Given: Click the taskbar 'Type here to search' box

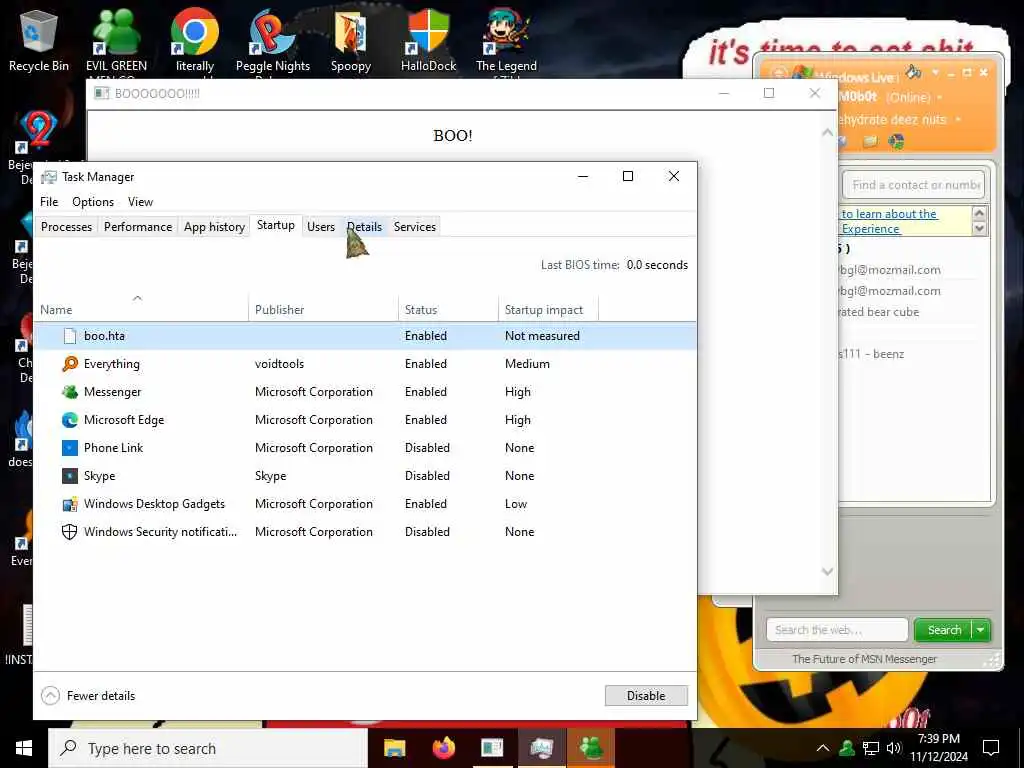Looking at the screenshot, I should [x=209, y=748].
